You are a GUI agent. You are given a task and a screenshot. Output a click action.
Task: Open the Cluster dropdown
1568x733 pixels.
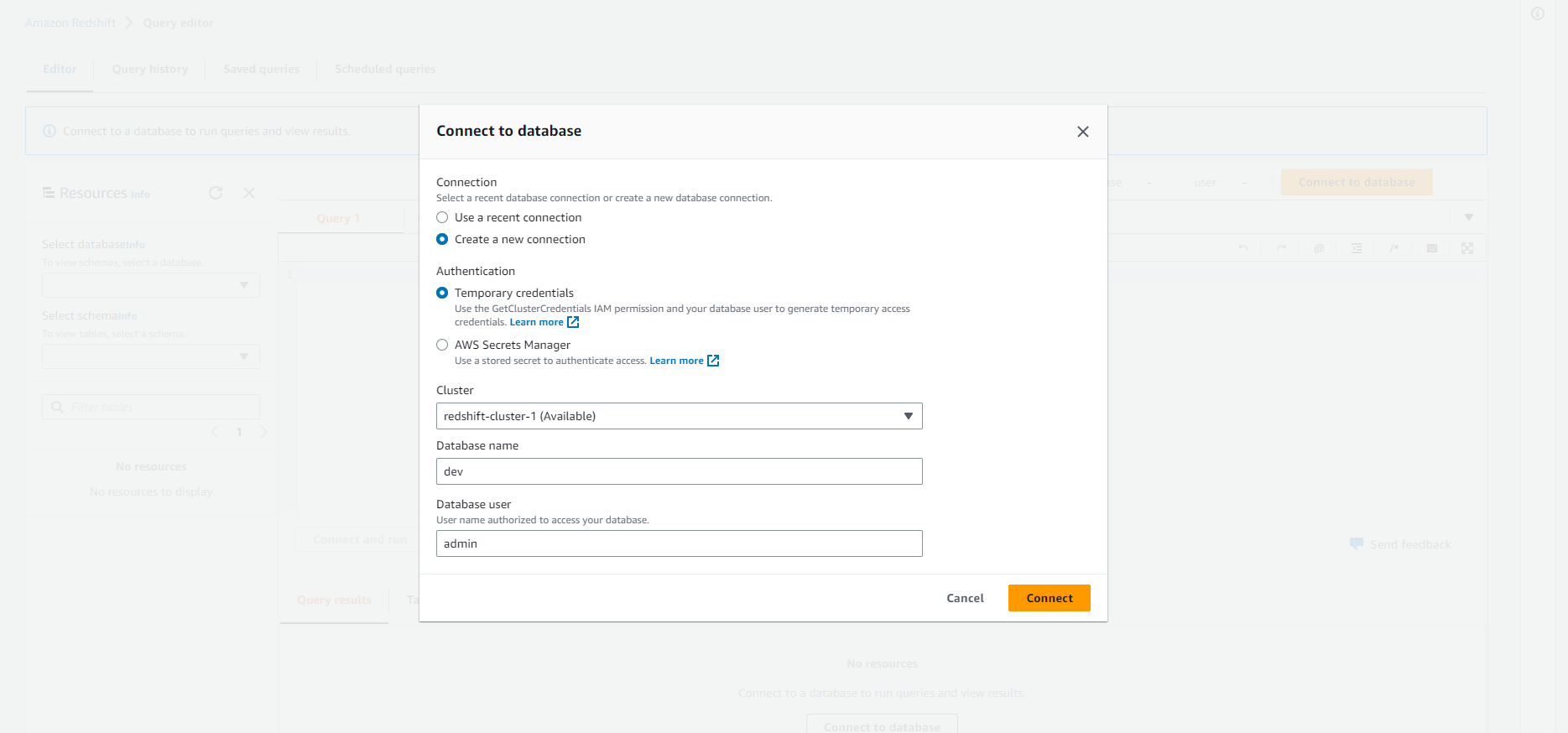[680, 416]
